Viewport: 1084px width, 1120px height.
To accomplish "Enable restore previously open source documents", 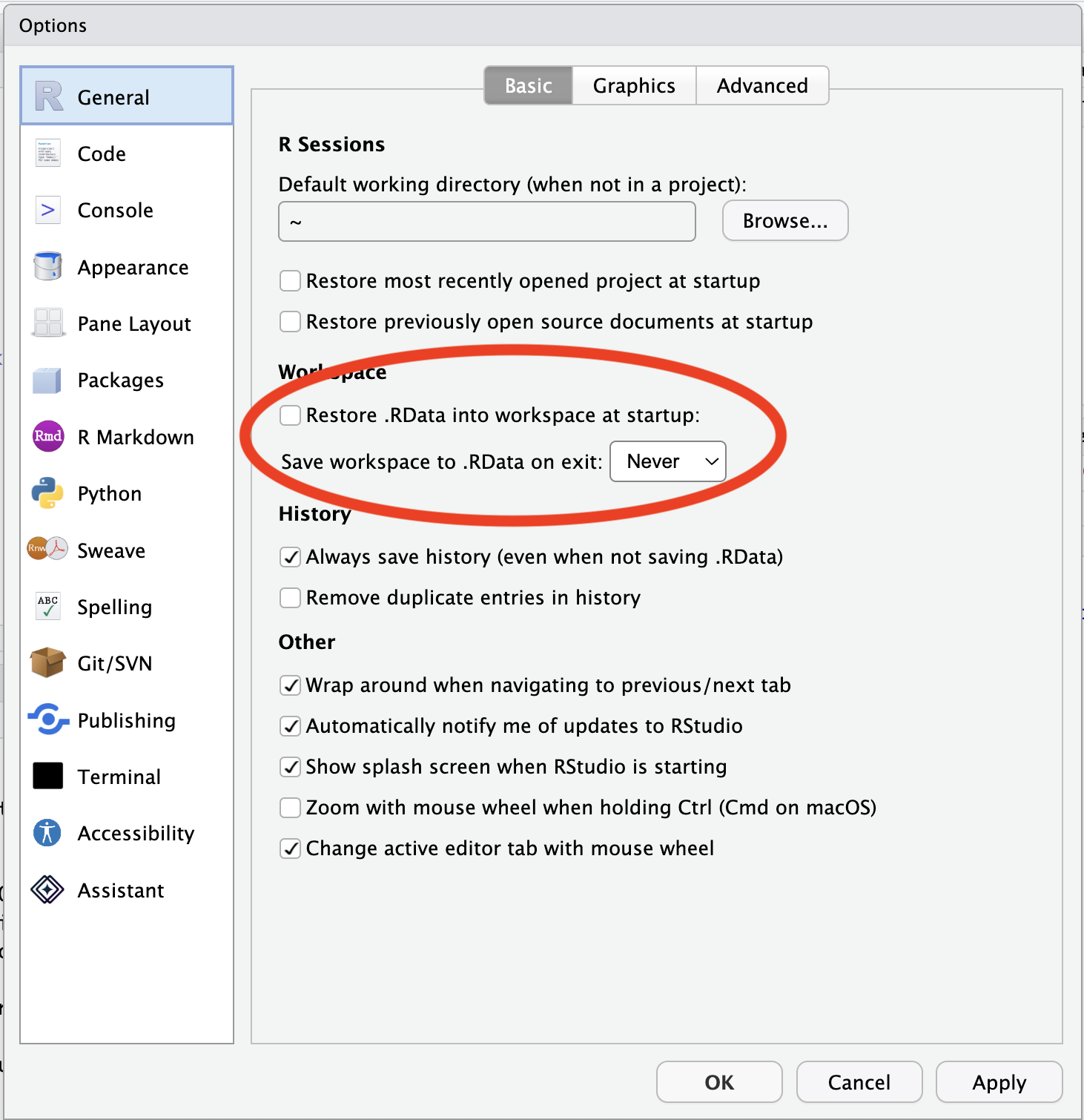I will click(290, 322).
